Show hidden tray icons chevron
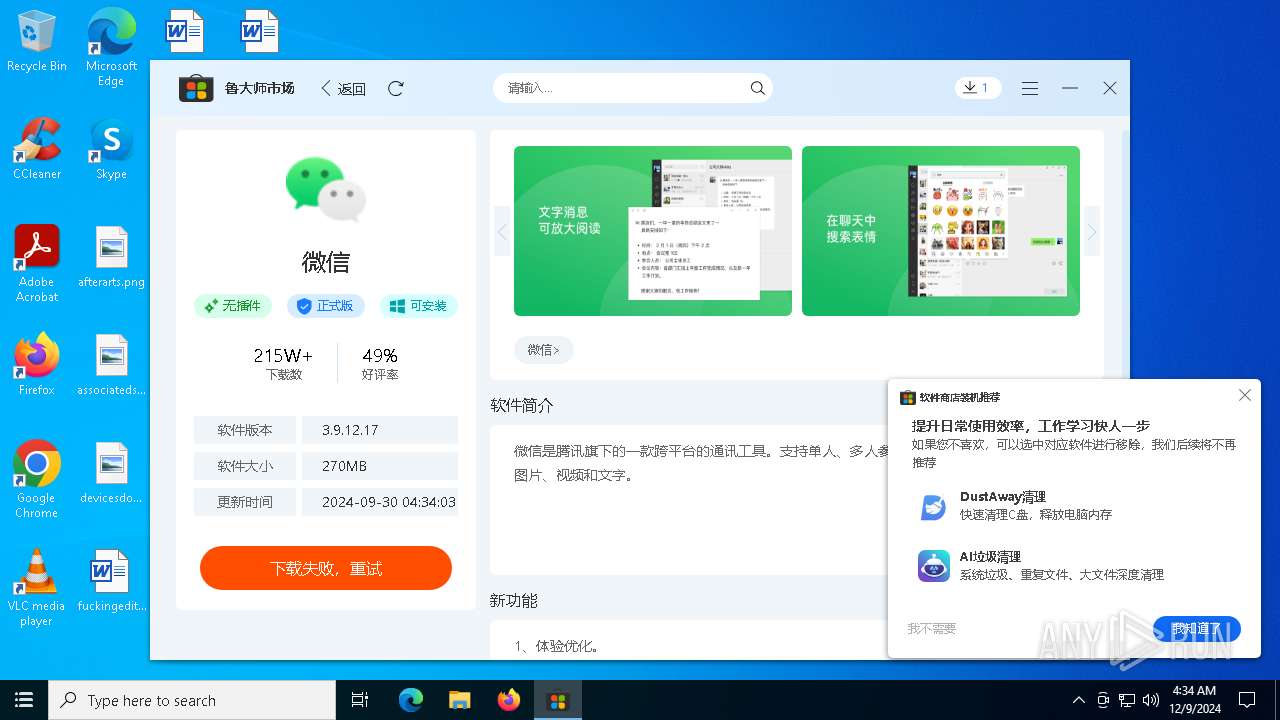The height and width of the screenshot is (720, 1280). 1078,700
